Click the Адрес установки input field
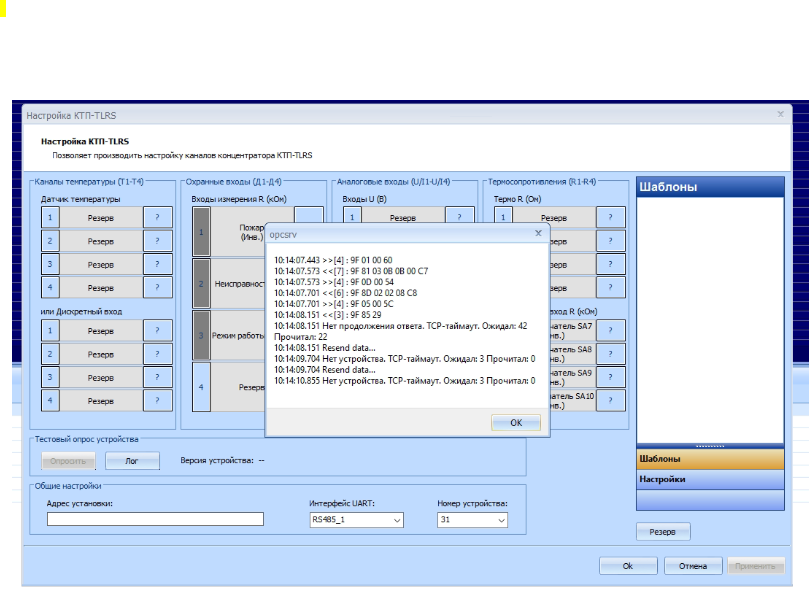The height and width of the screenshot is (599, 809). pyautogui.click(x=155, y=519)
